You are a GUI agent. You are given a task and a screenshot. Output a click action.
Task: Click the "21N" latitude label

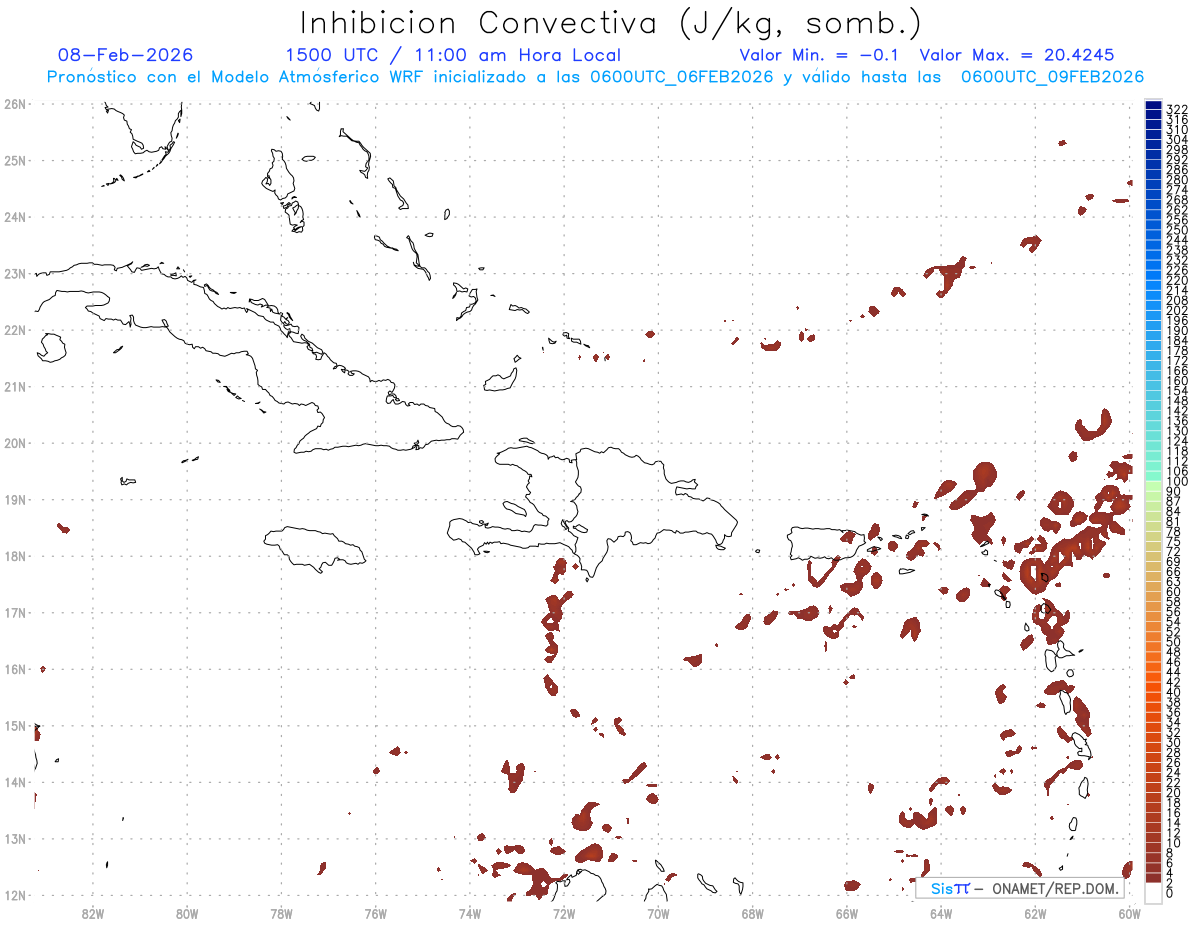point(14,386)
